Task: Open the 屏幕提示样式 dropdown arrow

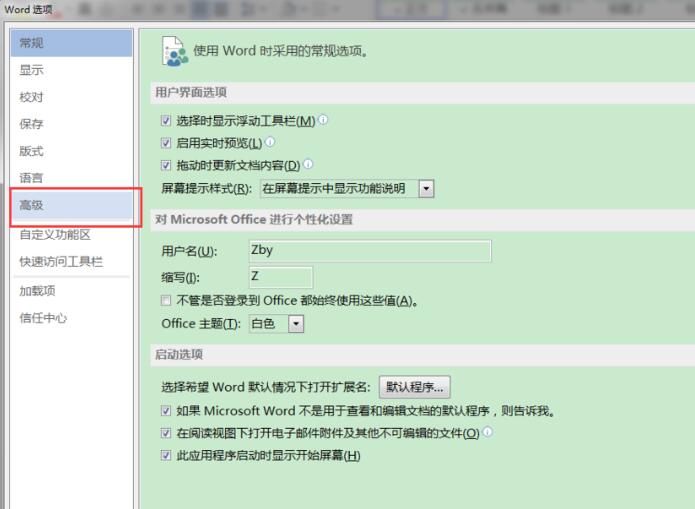Action: click(x=426, y=188)
